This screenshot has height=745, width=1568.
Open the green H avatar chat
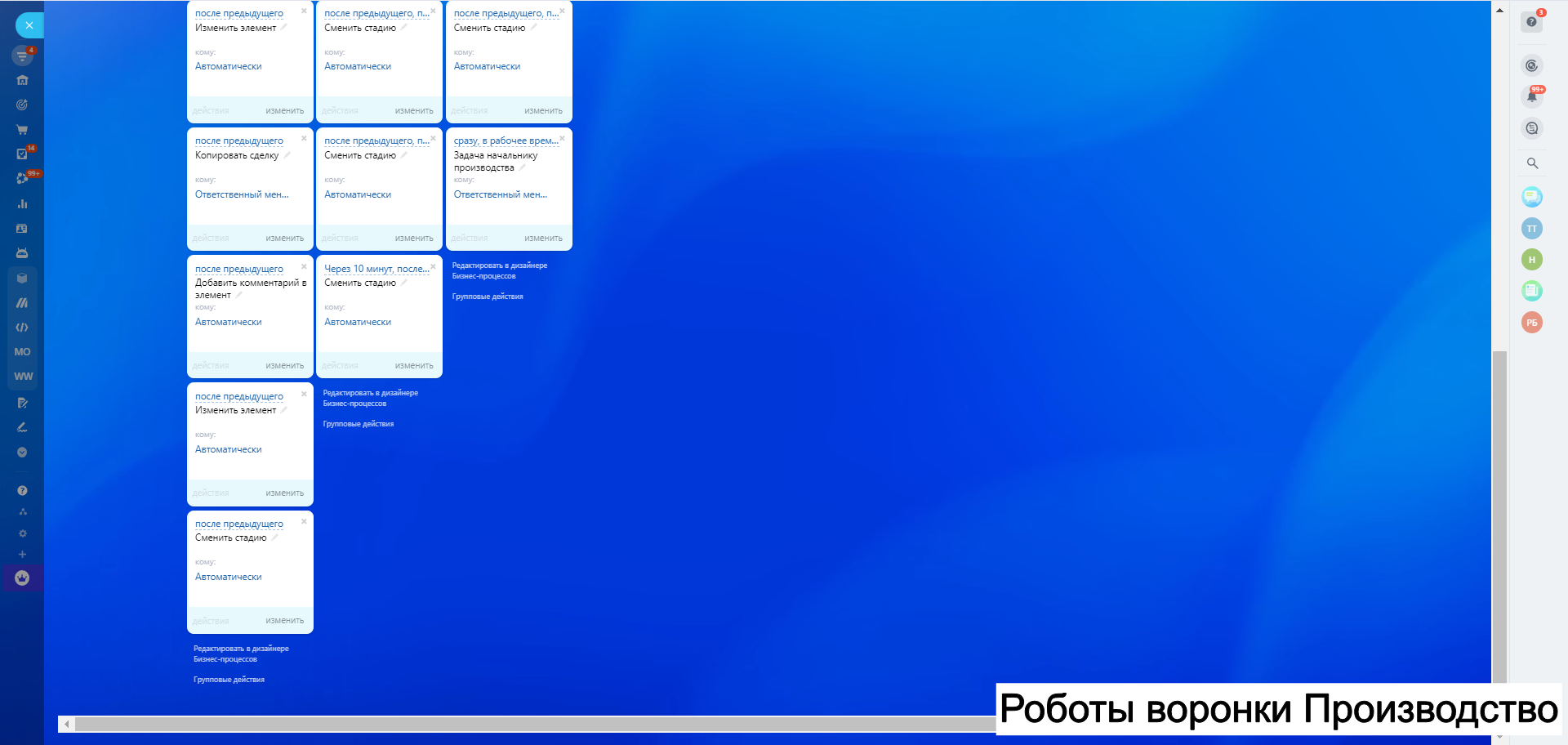[1532, 260]
